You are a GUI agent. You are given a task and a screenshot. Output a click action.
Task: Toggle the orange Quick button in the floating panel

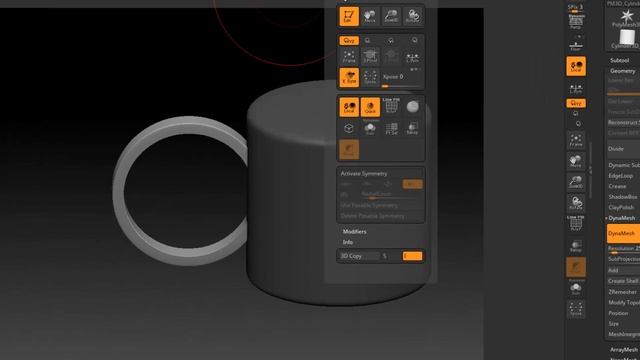click(x=370, y=107)
